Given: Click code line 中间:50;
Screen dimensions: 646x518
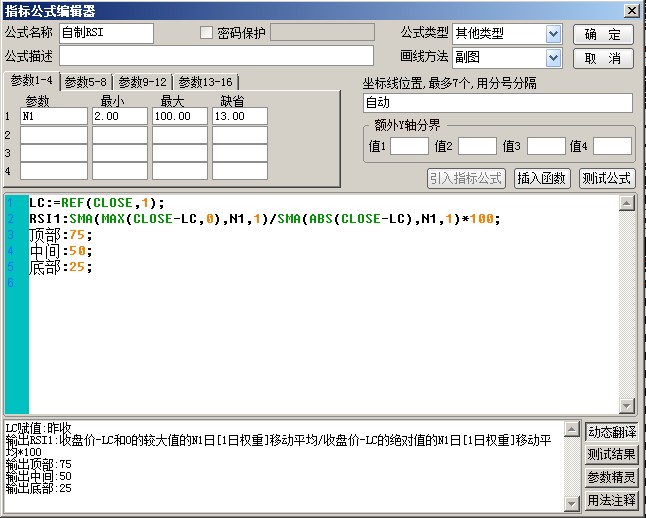Looking at the screenshot, I should pyautogui.click(x=61, y=251).
